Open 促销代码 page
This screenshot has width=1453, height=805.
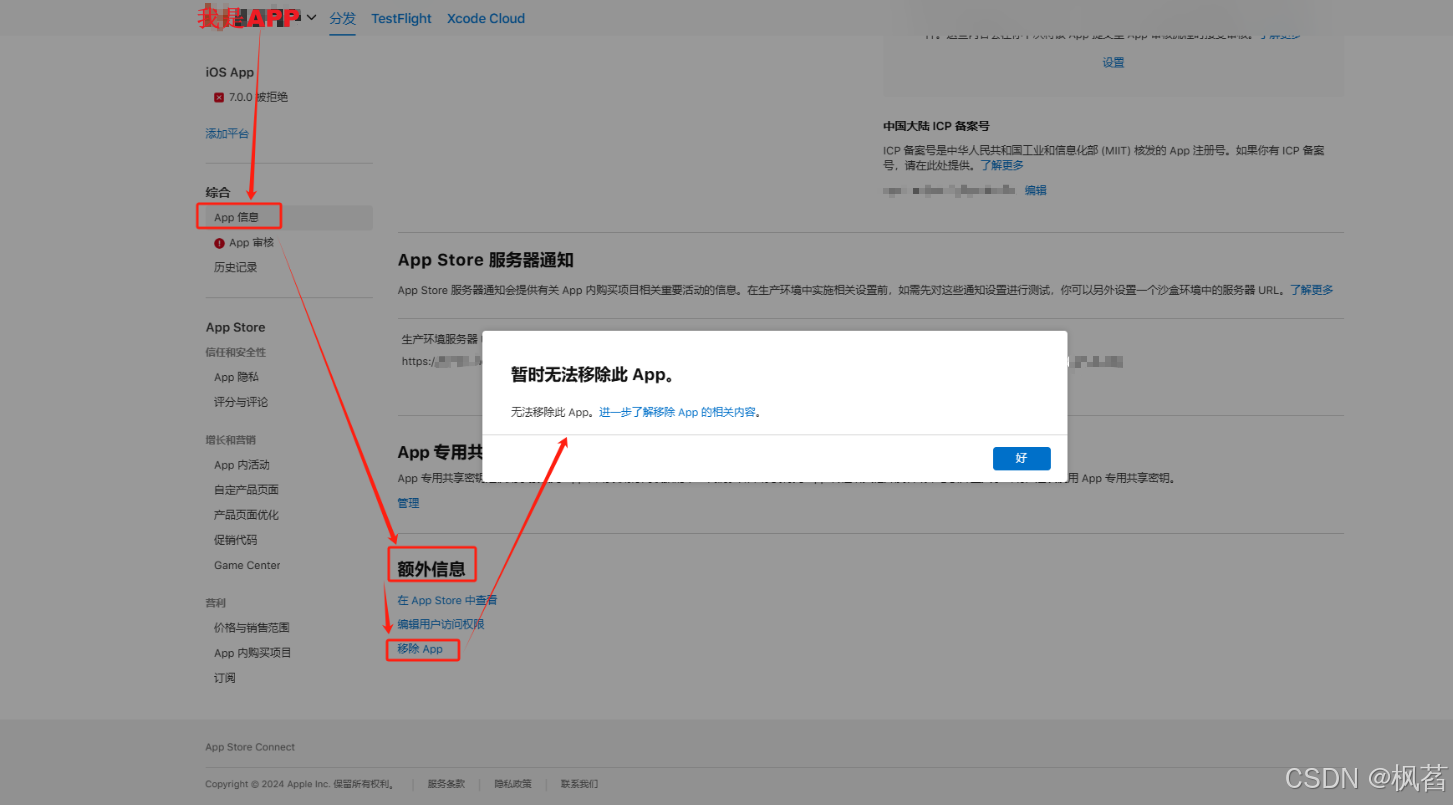pos(235,540)
